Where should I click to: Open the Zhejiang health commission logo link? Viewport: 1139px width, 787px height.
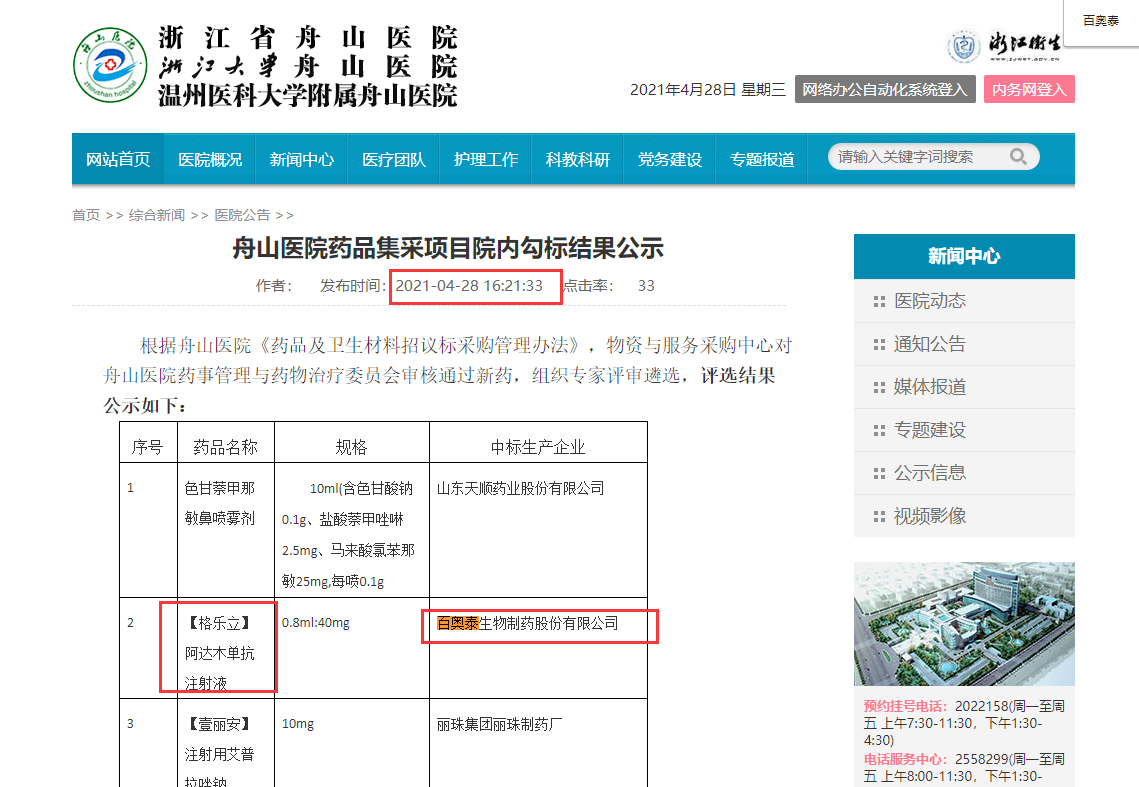pyautogui.click(x=1003, y=47)
